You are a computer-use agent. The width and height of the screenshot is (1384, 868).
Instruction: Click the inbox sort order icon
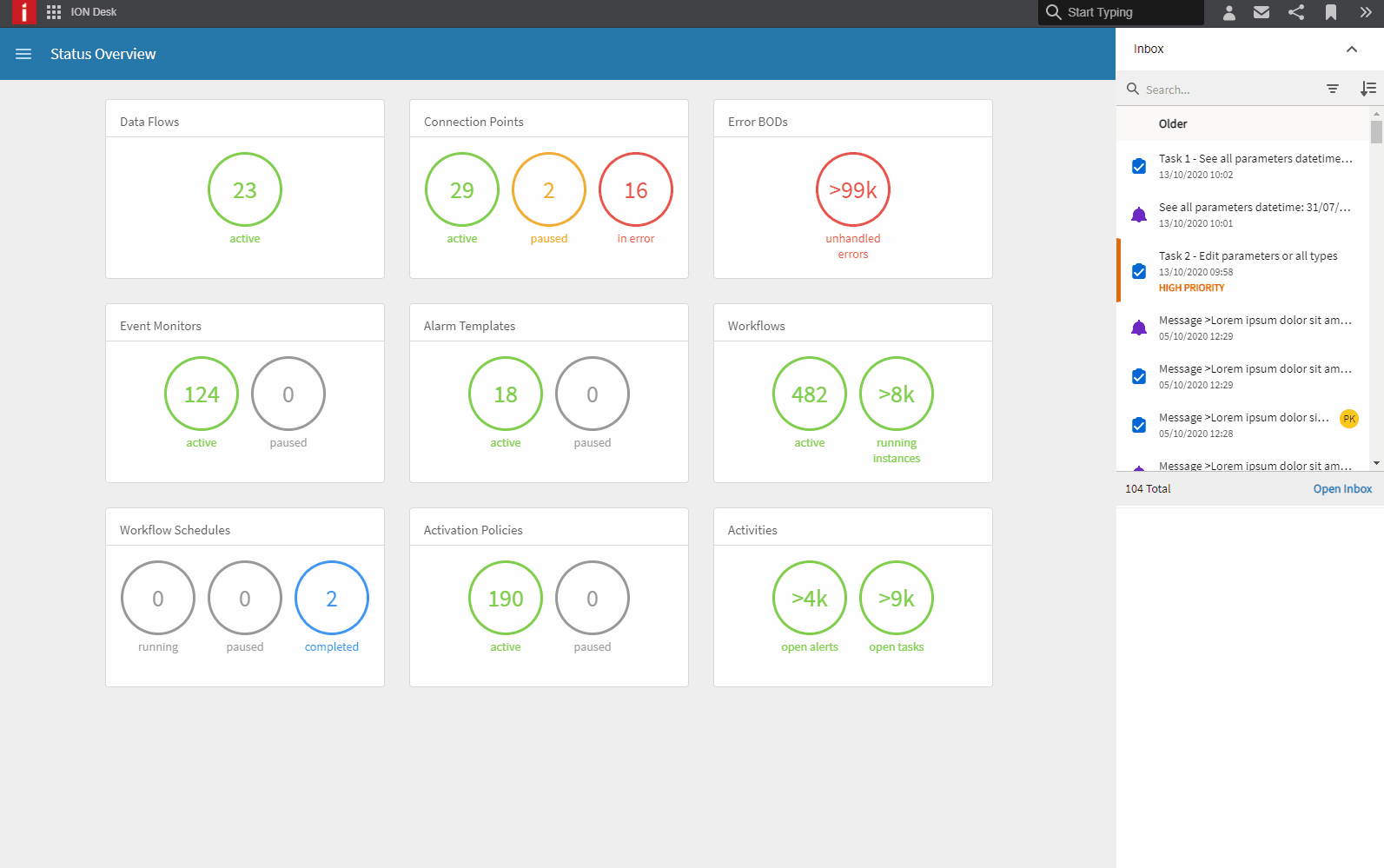click(x=1367, y=89)
